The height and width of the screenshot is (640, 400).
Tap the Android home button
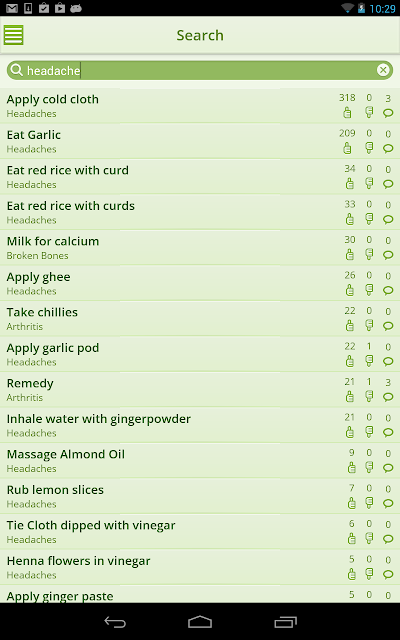point(200,622)
